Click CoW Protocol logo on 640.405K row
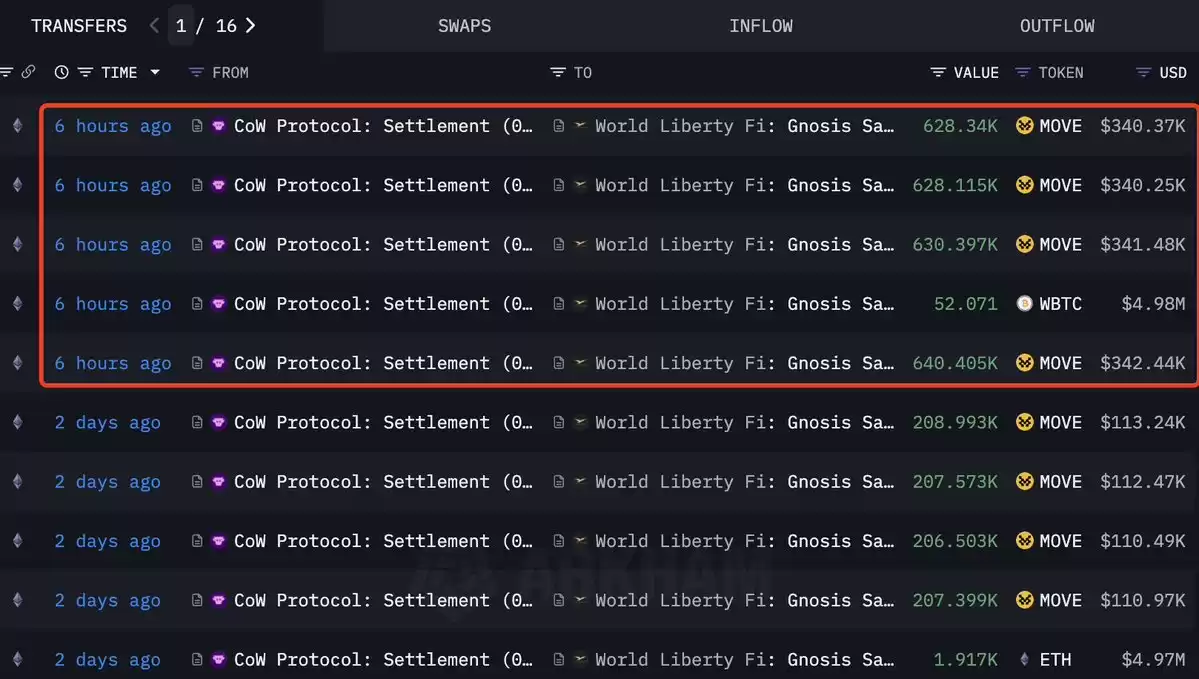The height and width of the screenshot is (679, 1199). click(x=219, y=362)
